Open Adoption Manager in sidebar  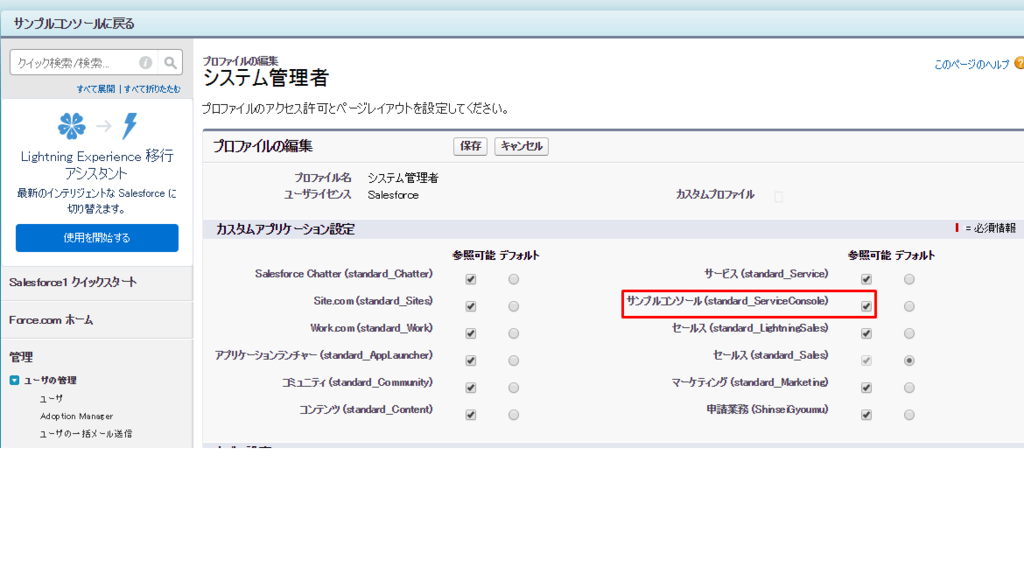[76, 416]
